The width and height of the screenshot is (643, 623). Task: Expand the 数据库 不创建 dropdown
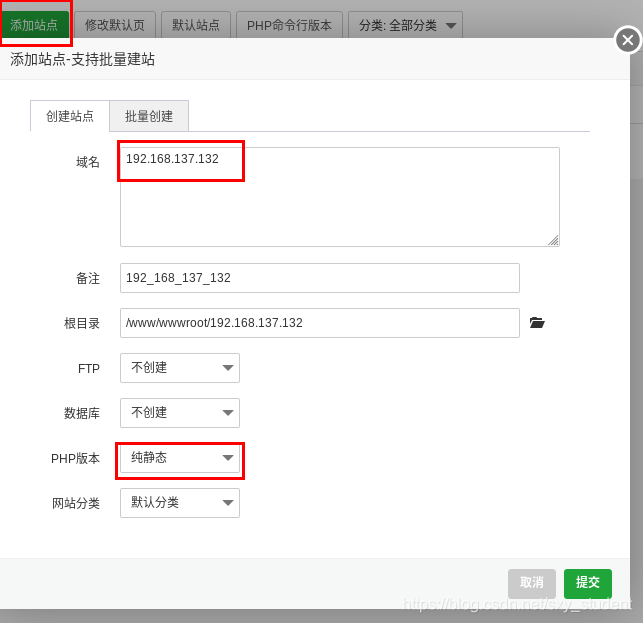click(x=180, y=413)
